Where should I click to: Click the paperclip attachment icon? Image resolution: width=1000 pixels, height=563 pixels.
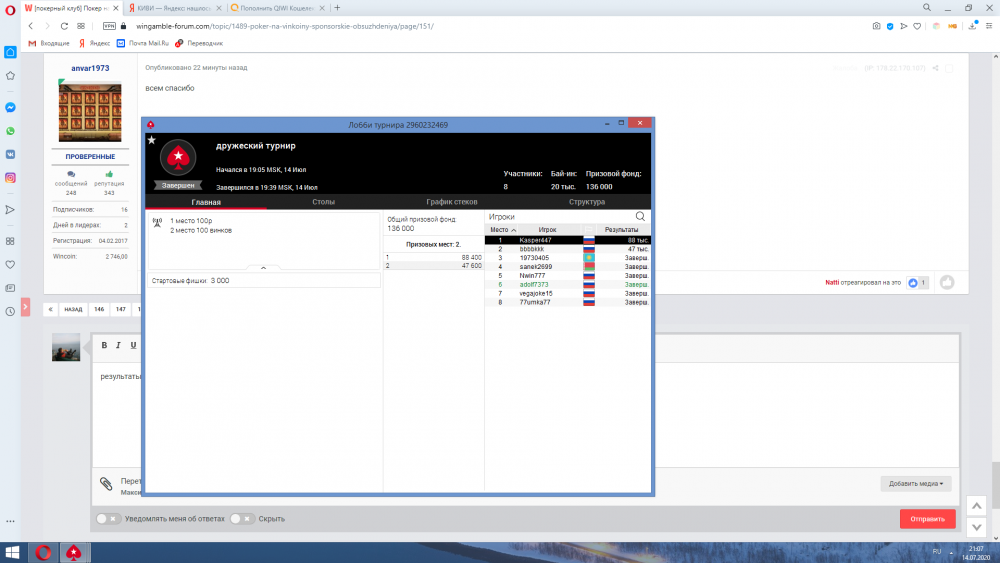tap(106, 484)
